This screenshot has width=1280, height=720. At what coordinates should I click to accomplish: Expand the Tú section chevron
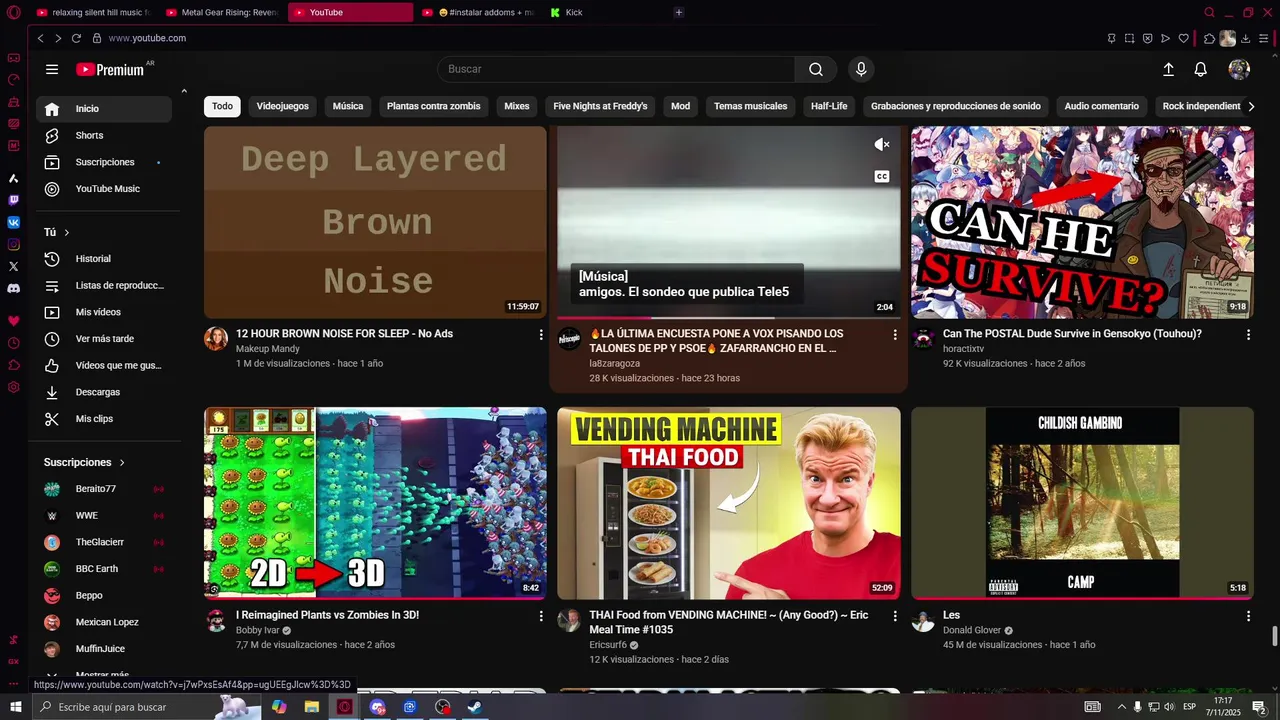67,232
